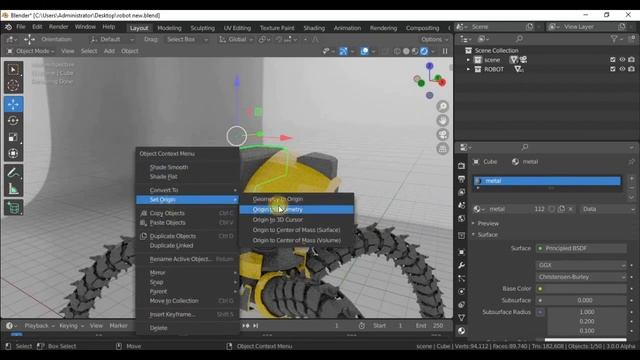
Task: Click the timeline End frame field
Action: [x=430, y=326]
